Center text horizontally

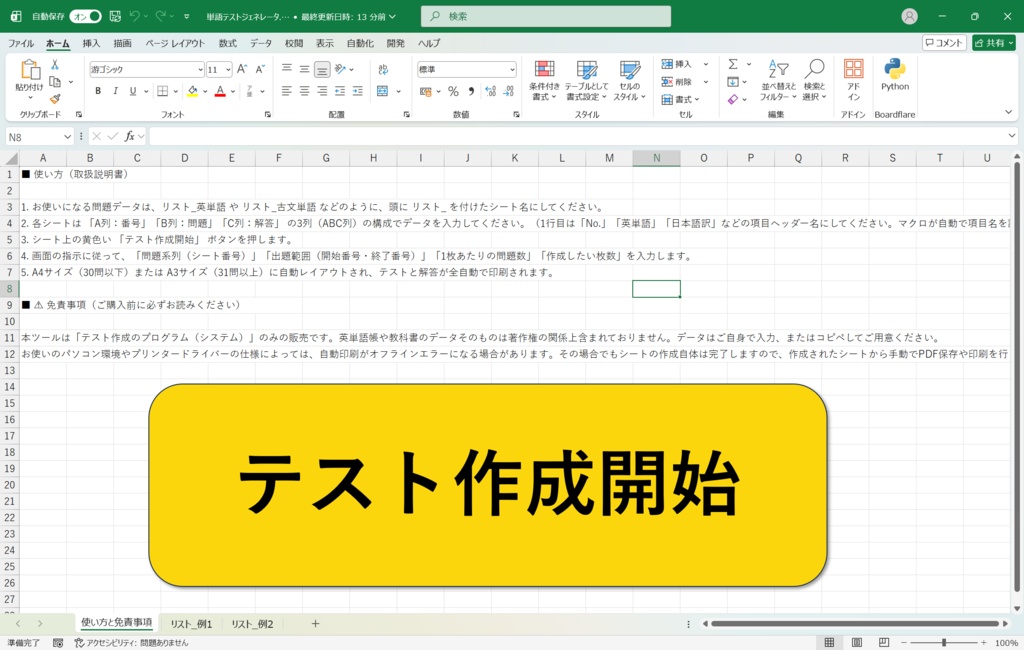(x=304, y=91)
